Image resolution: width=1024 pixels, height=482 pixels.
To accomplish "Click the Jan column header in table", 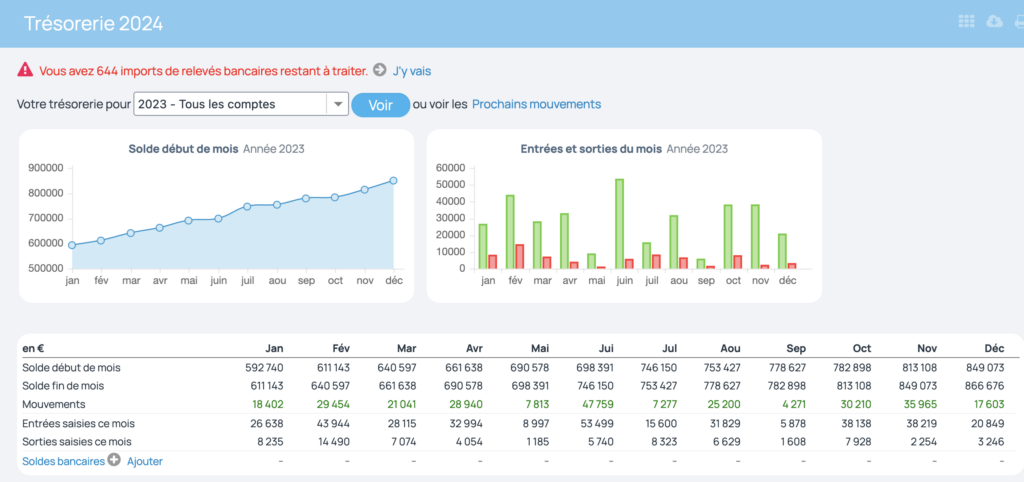I will pyautogui.click(x=274, y=348).
